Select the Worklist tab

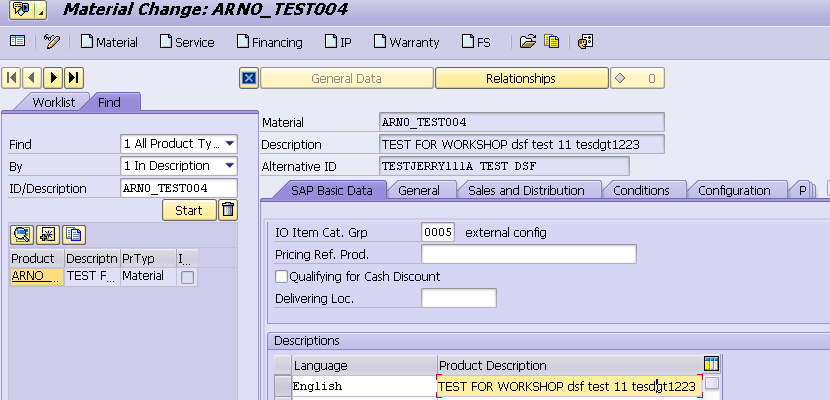(53, 102)
